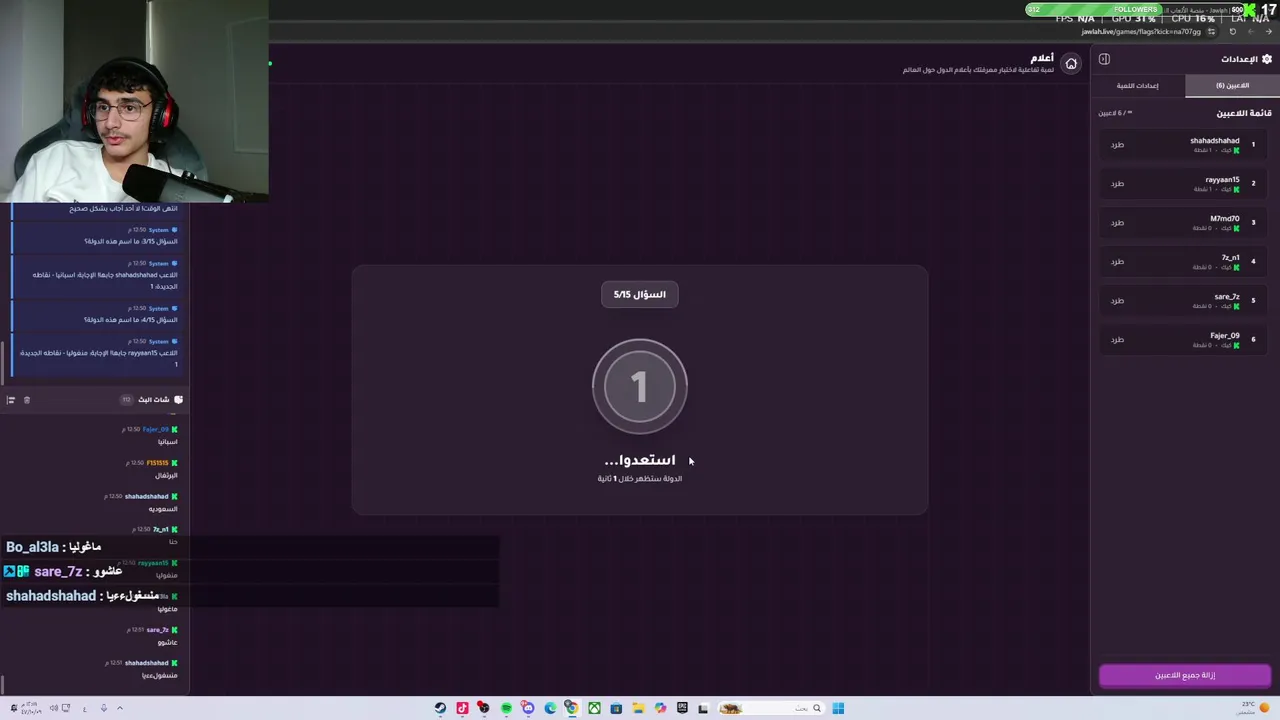Click the list icon in stream chat header
1280x720 pixels.
(x=11, y=400)
